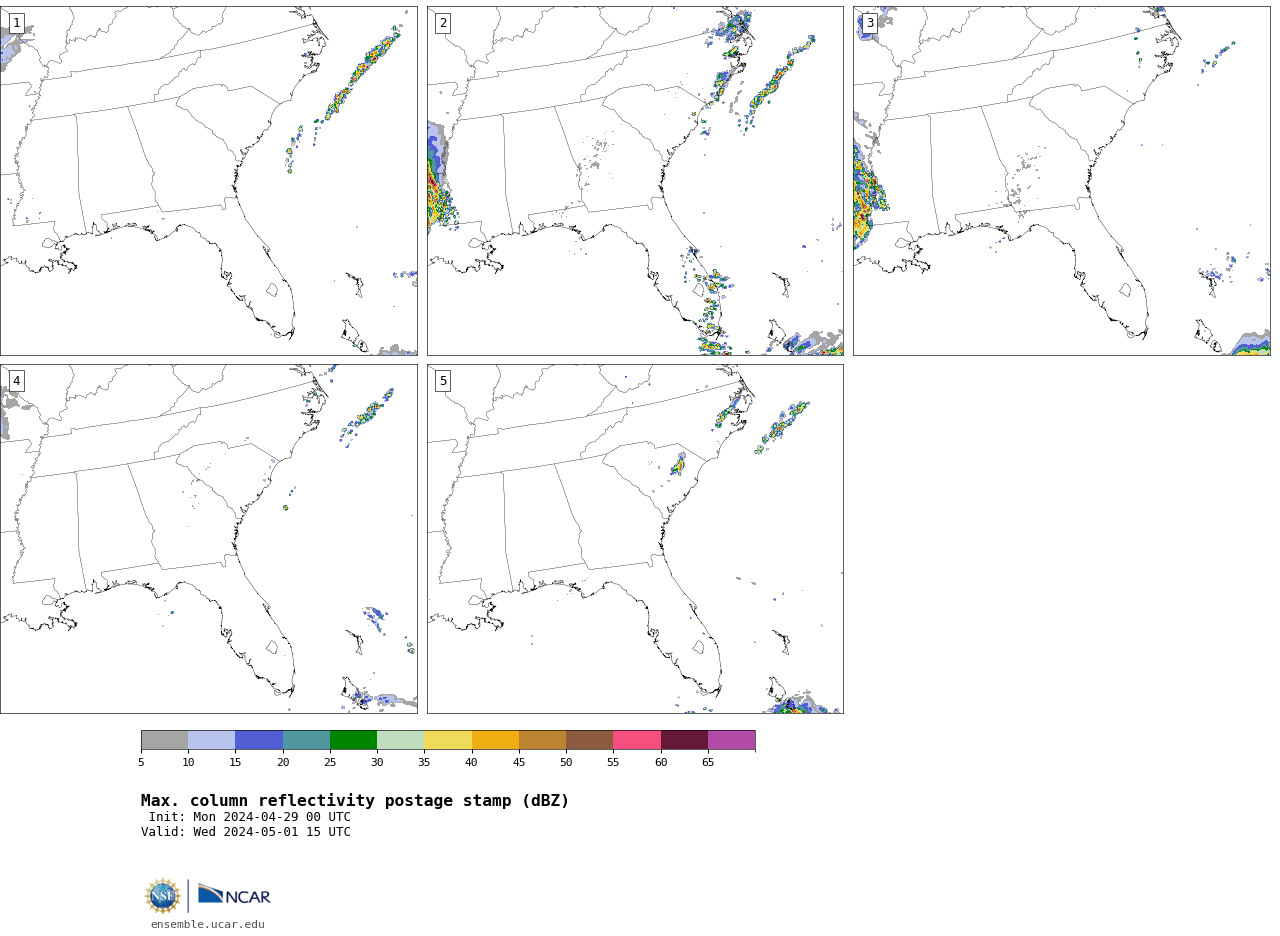Click the title 'Max. column reflectivity postage stamp (dBZ)'
Viewport: 1280px width, 936px height.
point(355,801)
